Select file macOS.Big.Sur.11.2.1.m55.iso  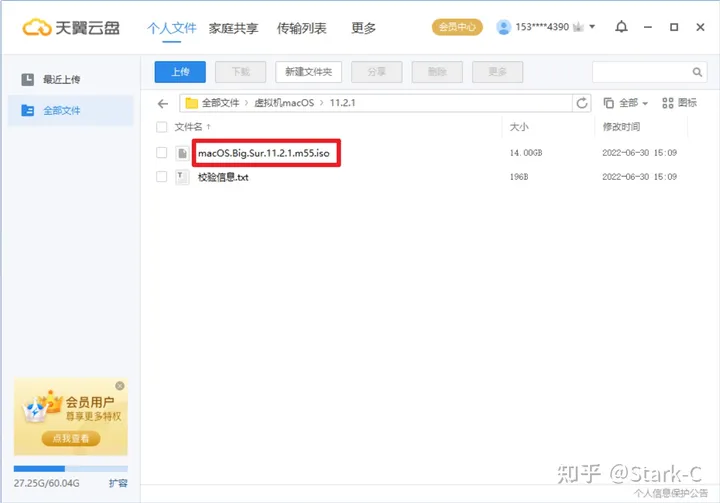click(x=264, y=153)
